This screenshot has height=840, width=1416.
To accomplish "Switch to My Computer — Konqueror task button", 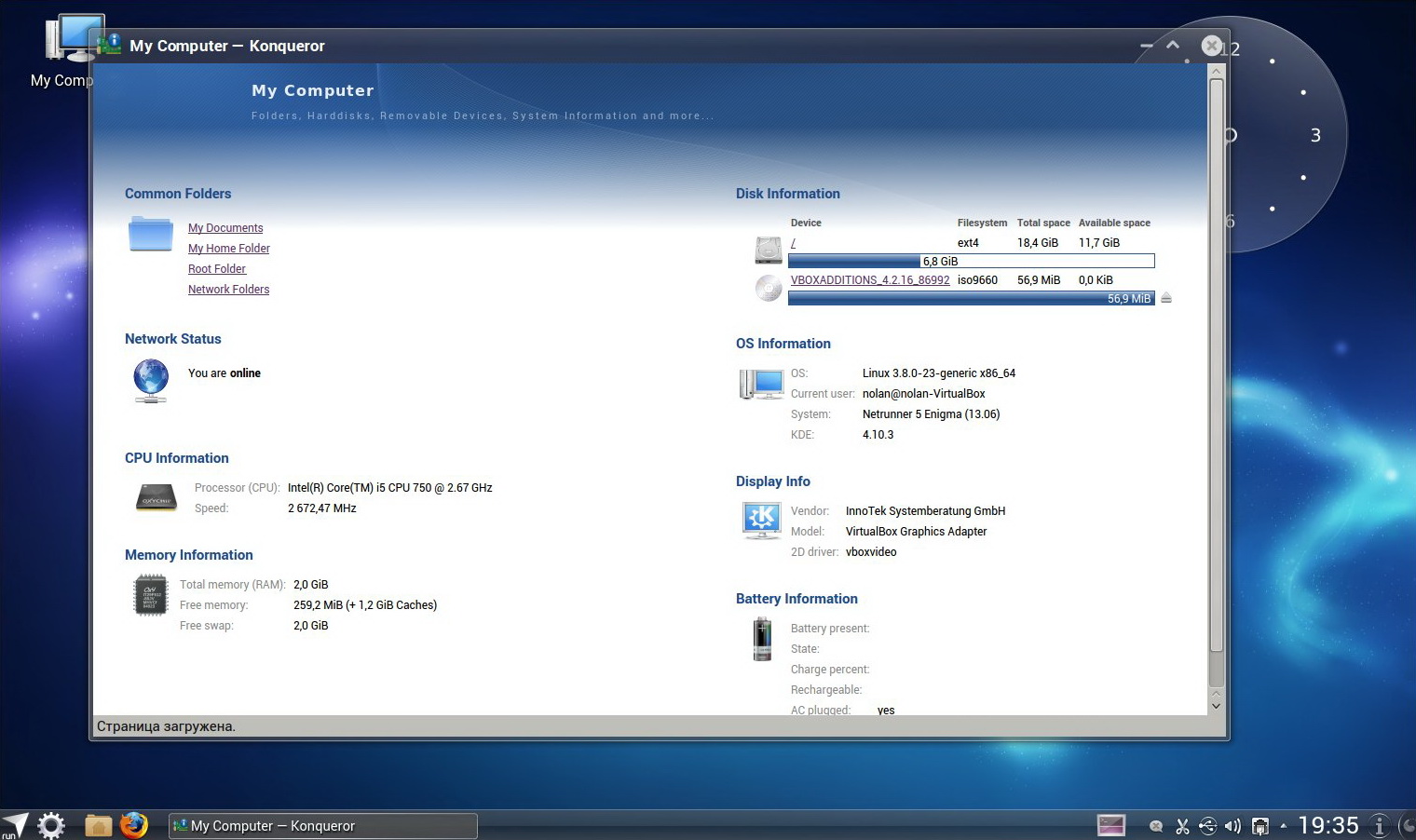I will click(x=322, y=826).
